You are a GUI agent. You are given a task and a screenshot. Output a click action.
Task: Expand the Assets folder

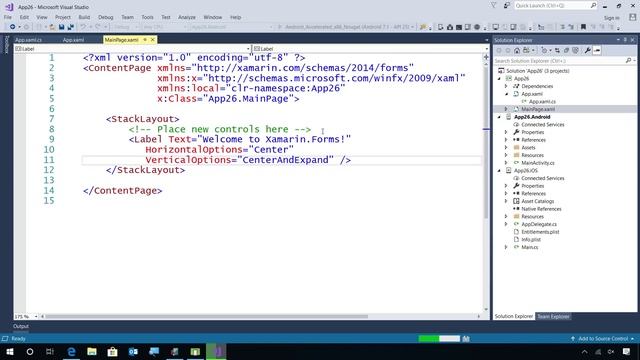coord(506,147)
